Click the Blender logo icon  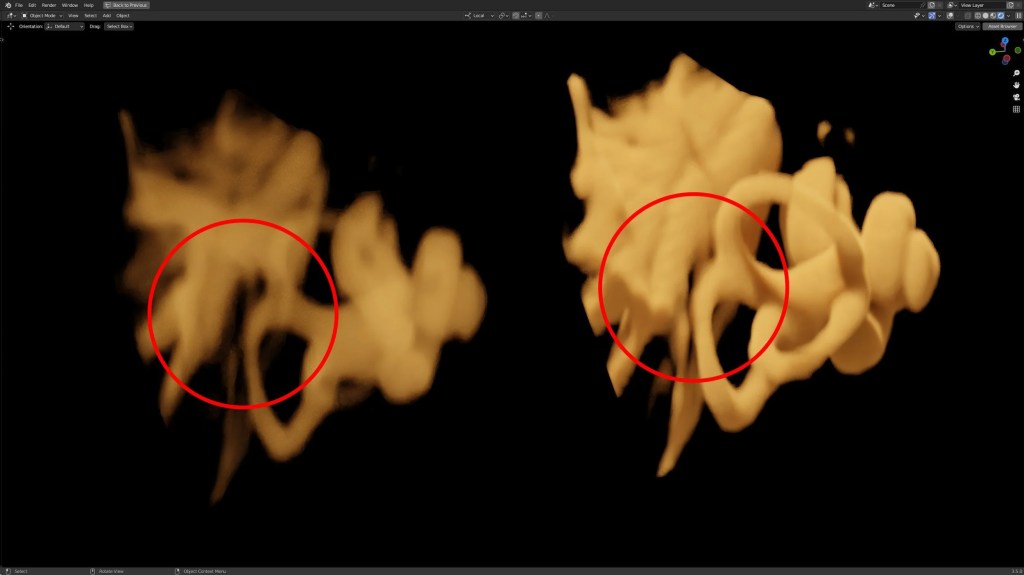tap(8, 5)
